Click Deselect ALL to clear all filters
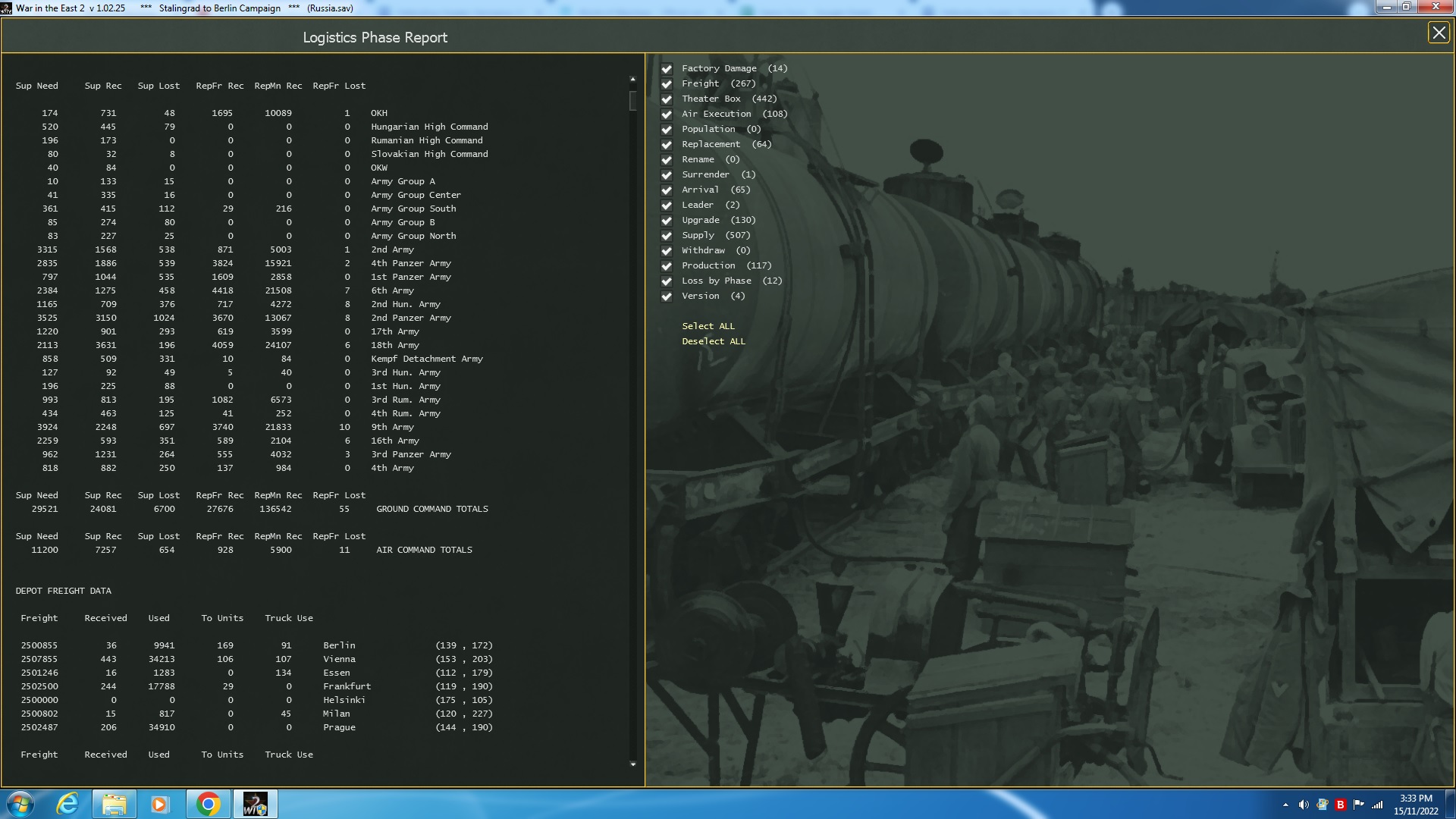Image resolution: width=1456 pixels, height=819 pixels. pos(714,341)
